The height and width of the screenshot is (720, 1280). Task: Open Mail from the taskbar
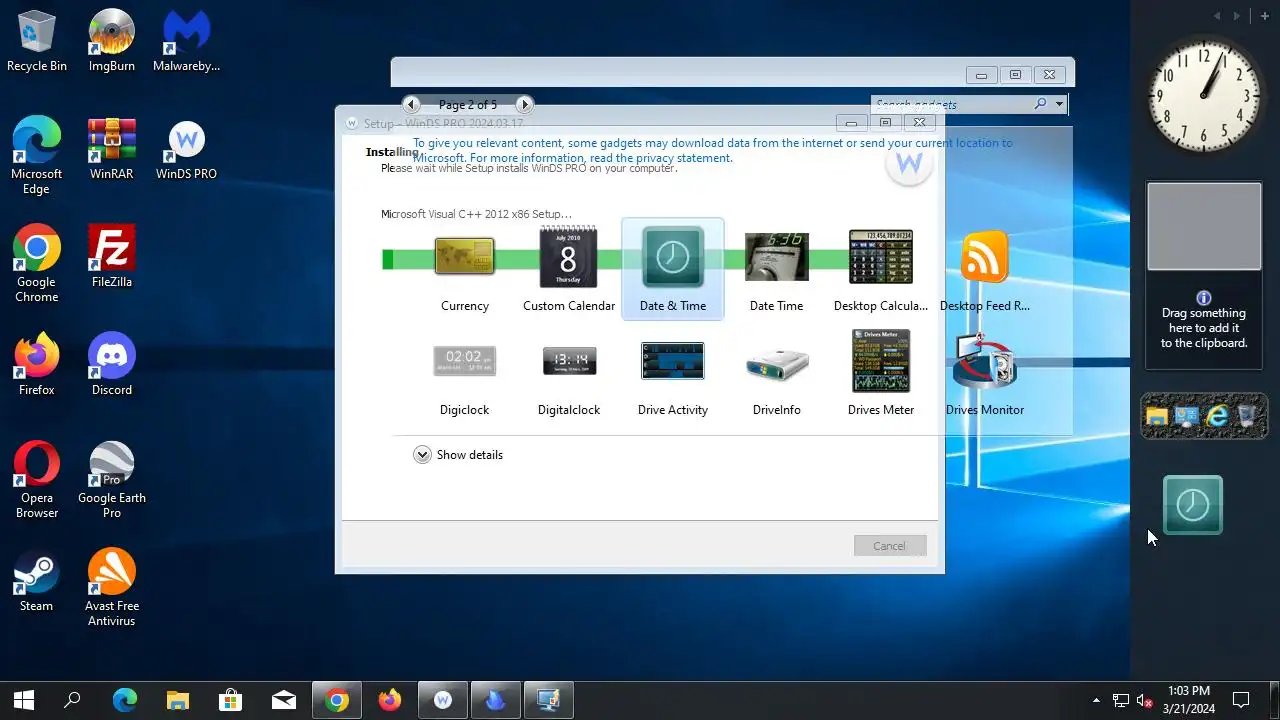(284, 700)
